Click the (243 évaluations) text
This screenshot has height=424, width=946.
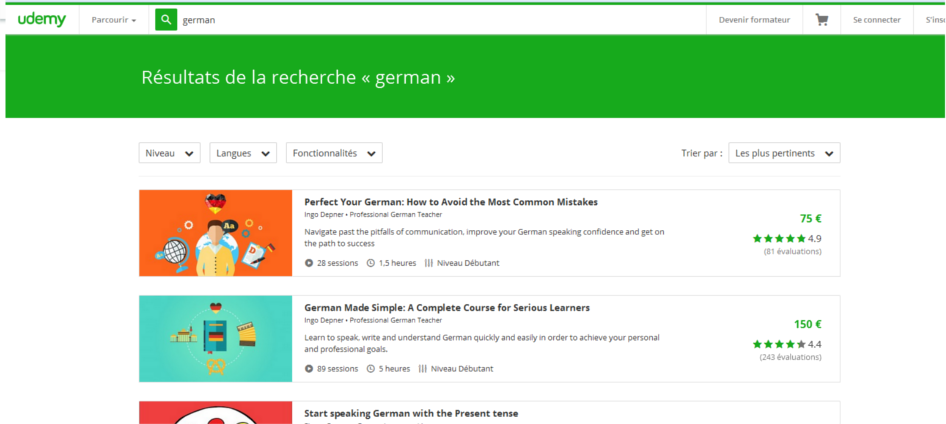[x=790, y=357]
